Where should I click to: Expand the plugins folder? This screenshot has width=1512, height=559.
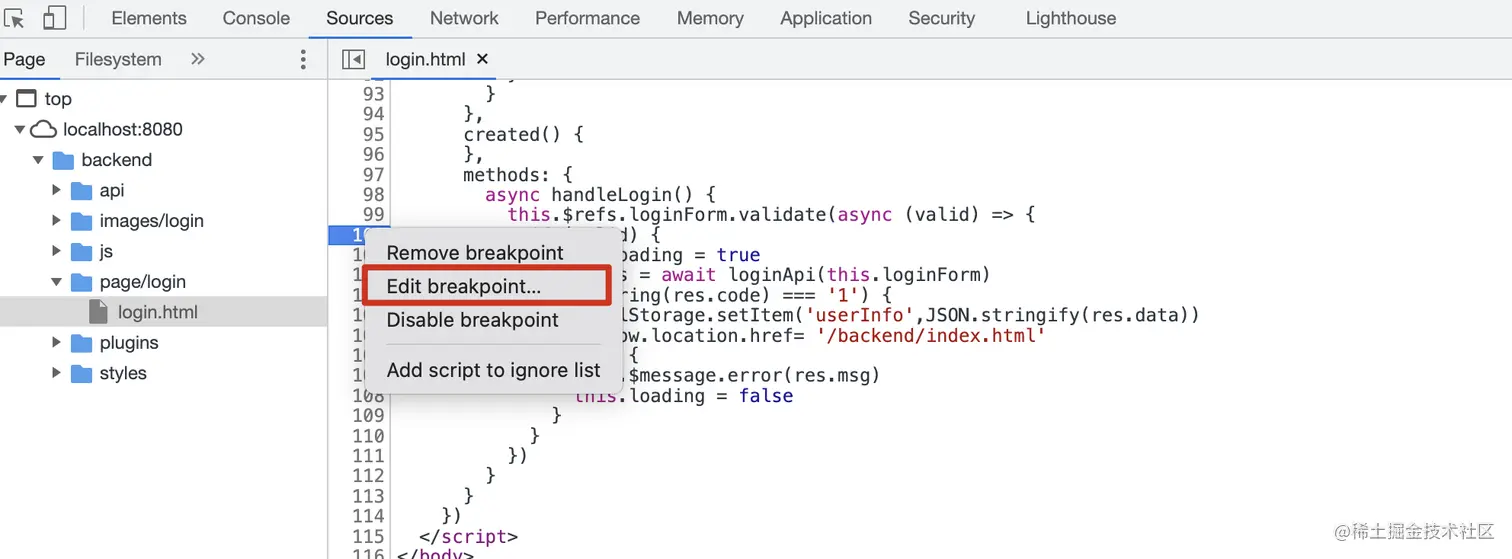[57, 343]
